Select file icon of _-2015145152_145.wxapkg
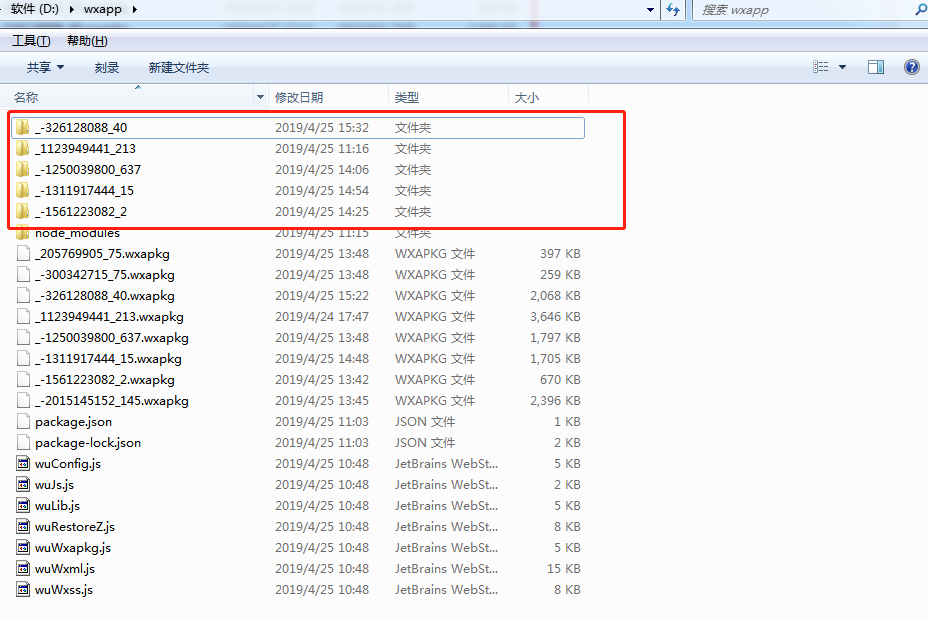 click(x=23, y=401)
